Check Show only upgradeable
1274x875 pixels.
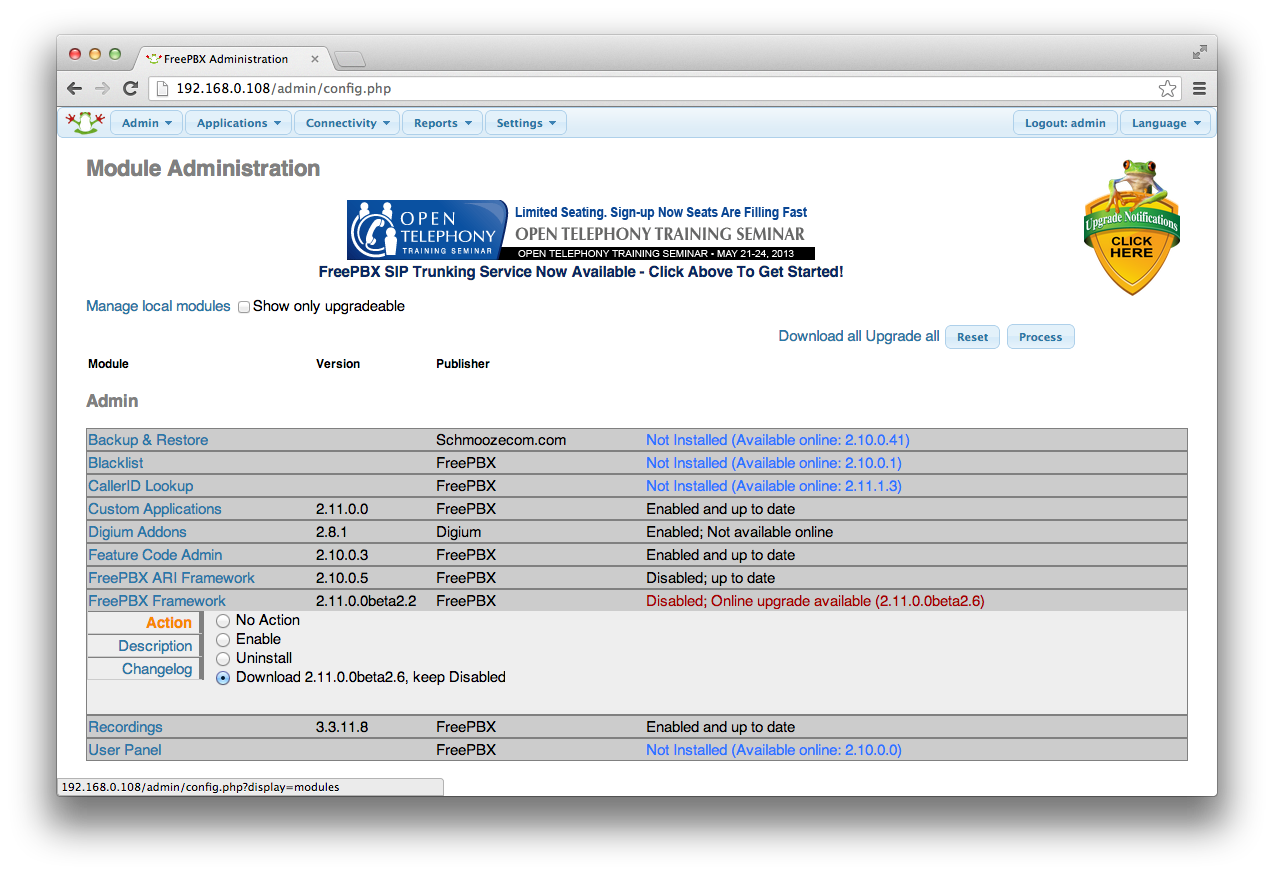(x=243, y=307)
